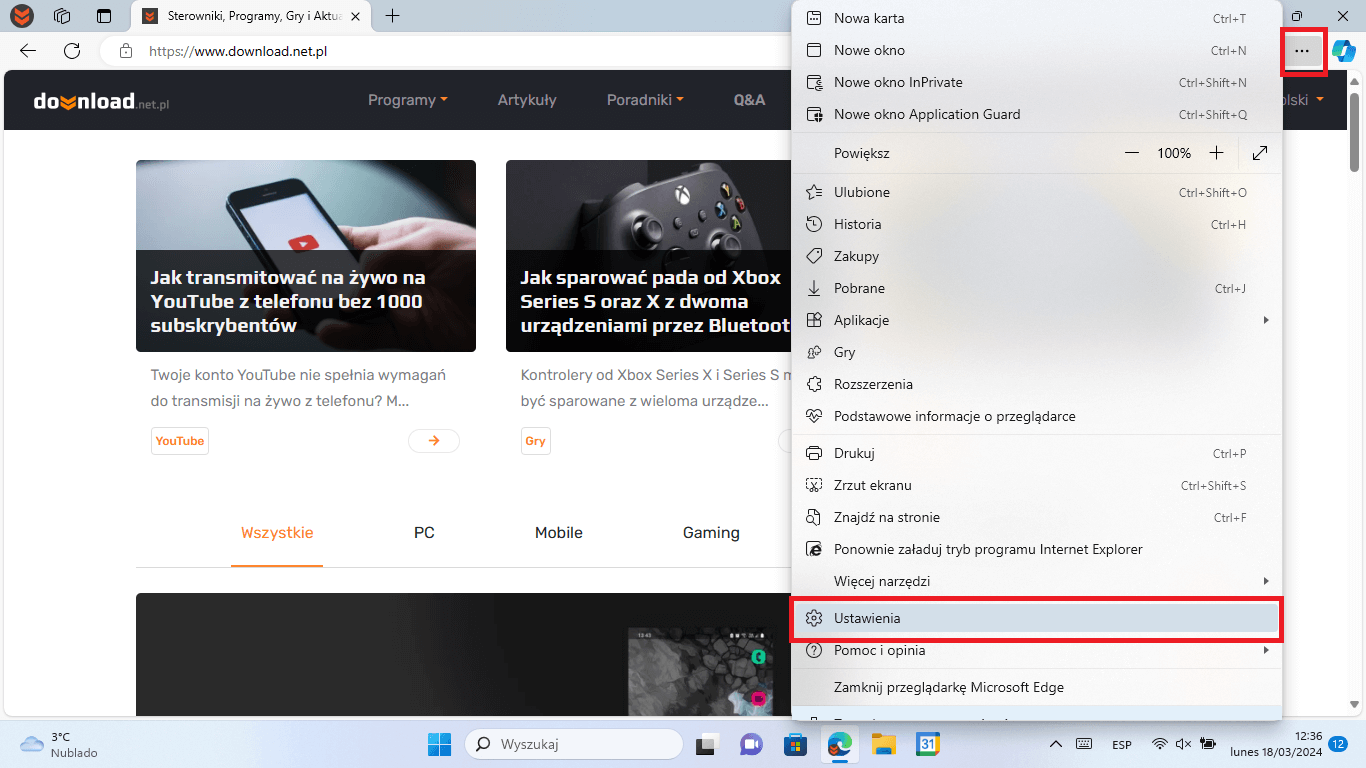
Task: Click the Gry category tag
Action: pyautogui.click(x=536, y=441)
